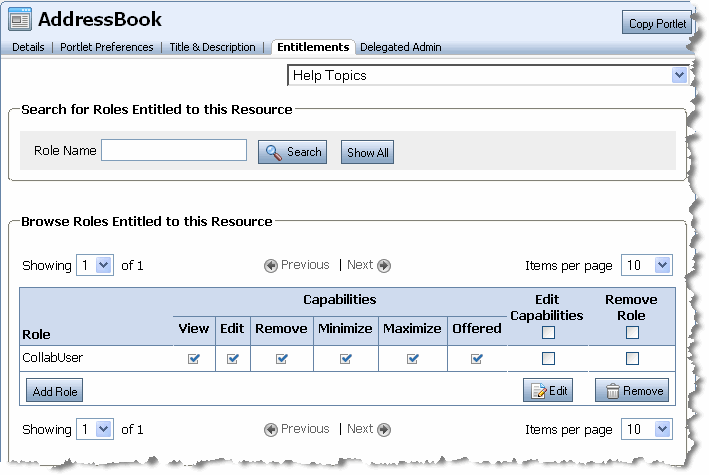Click the AddressBook portlet icon
Screen dimensions: 709x475
[20, 19]
